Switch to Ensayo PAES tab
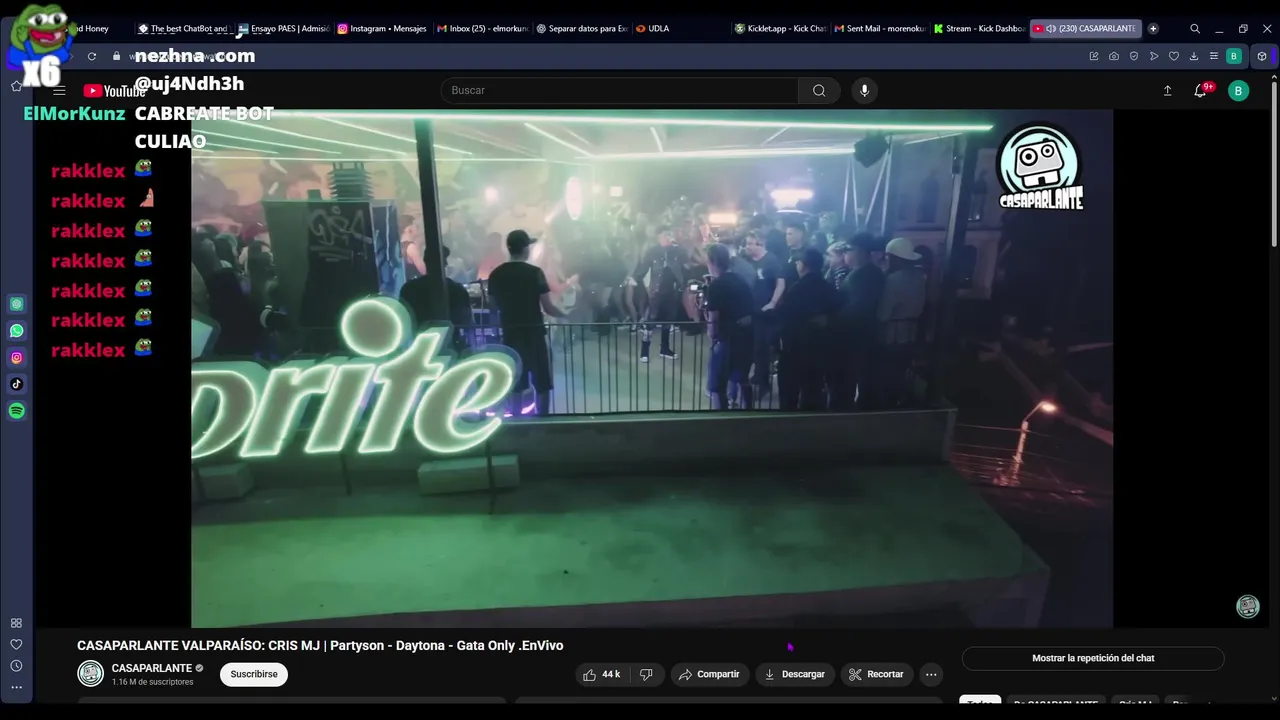The width and height of the screenshot is (1280, 720). pyautogui.click(x=283, y=29)
